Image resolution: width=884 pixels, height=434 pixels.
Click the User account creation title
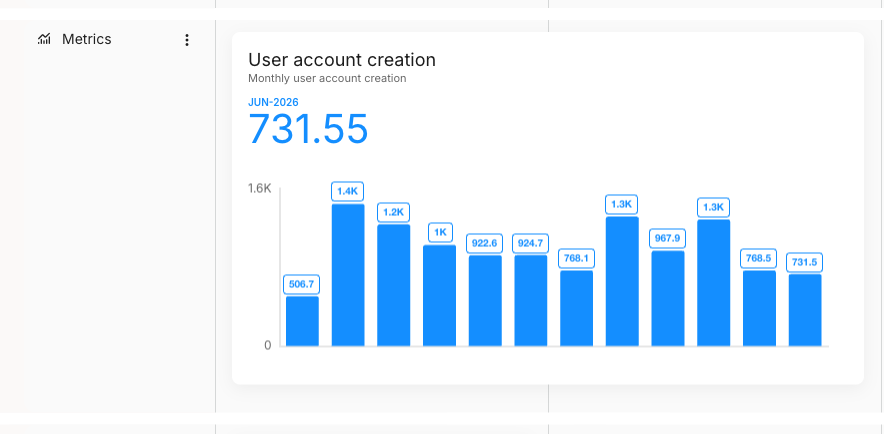coord(342,60)
